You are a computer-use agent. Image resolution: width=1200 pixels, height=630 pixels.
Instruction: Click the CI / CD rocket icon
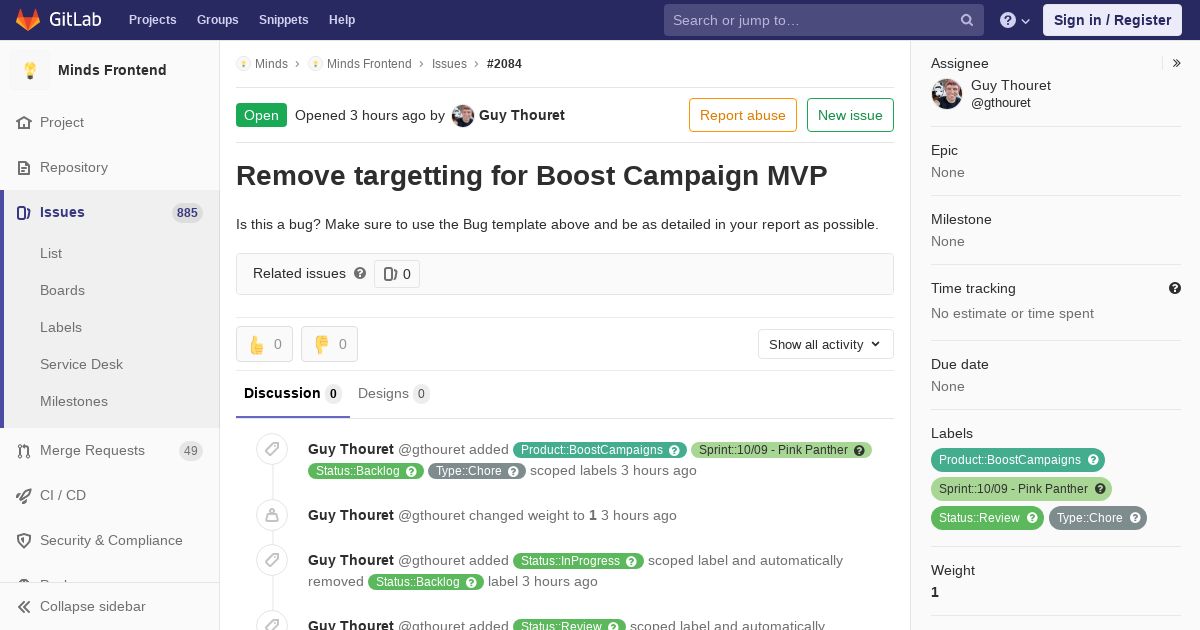click(x=24, y=496)
